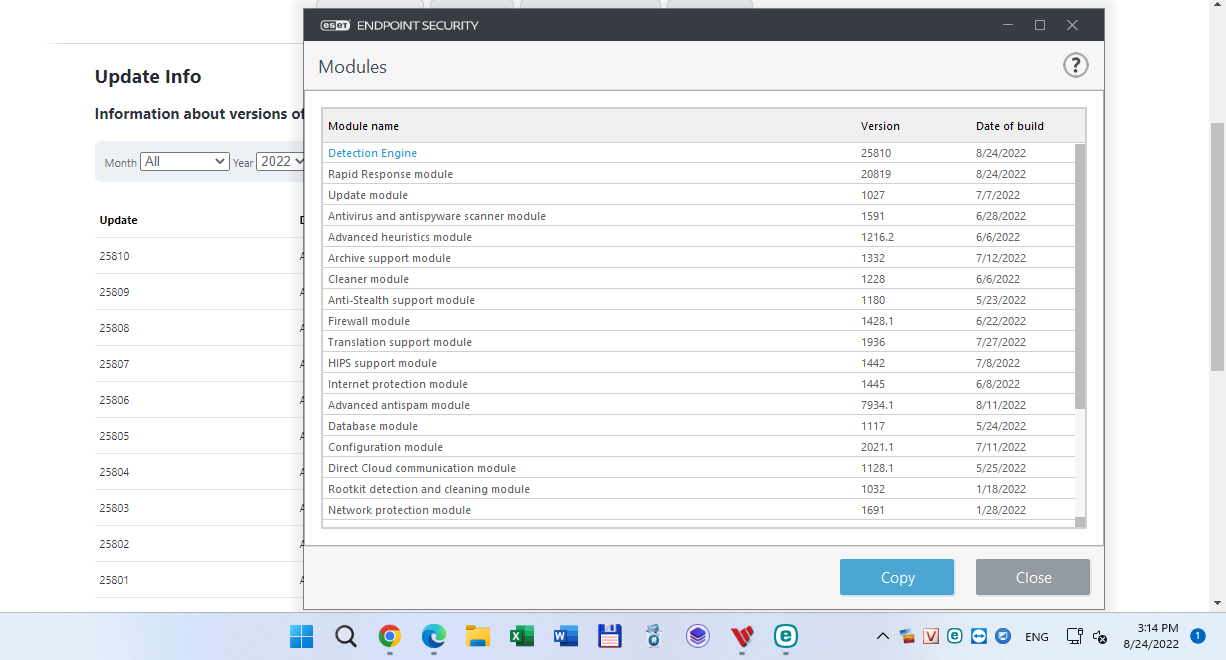1226x660 pixels.
Task: Select Network protection module row
Action: pos(699,510)
